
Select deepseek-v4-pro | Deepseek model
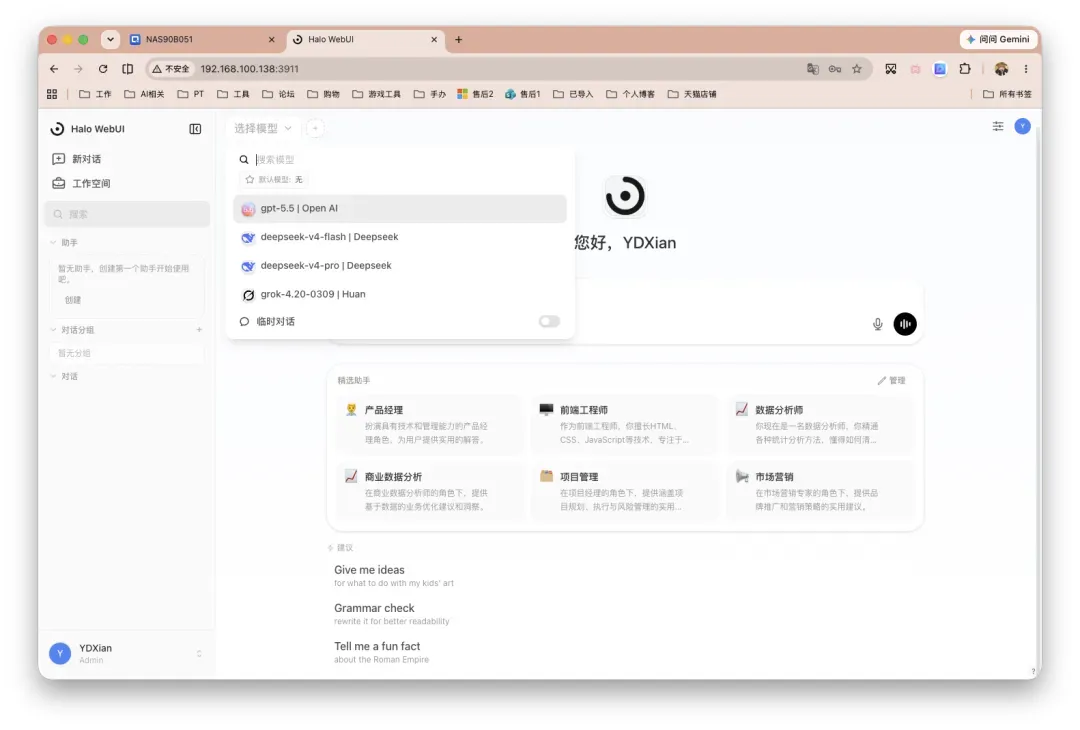[x=399, y=266]
